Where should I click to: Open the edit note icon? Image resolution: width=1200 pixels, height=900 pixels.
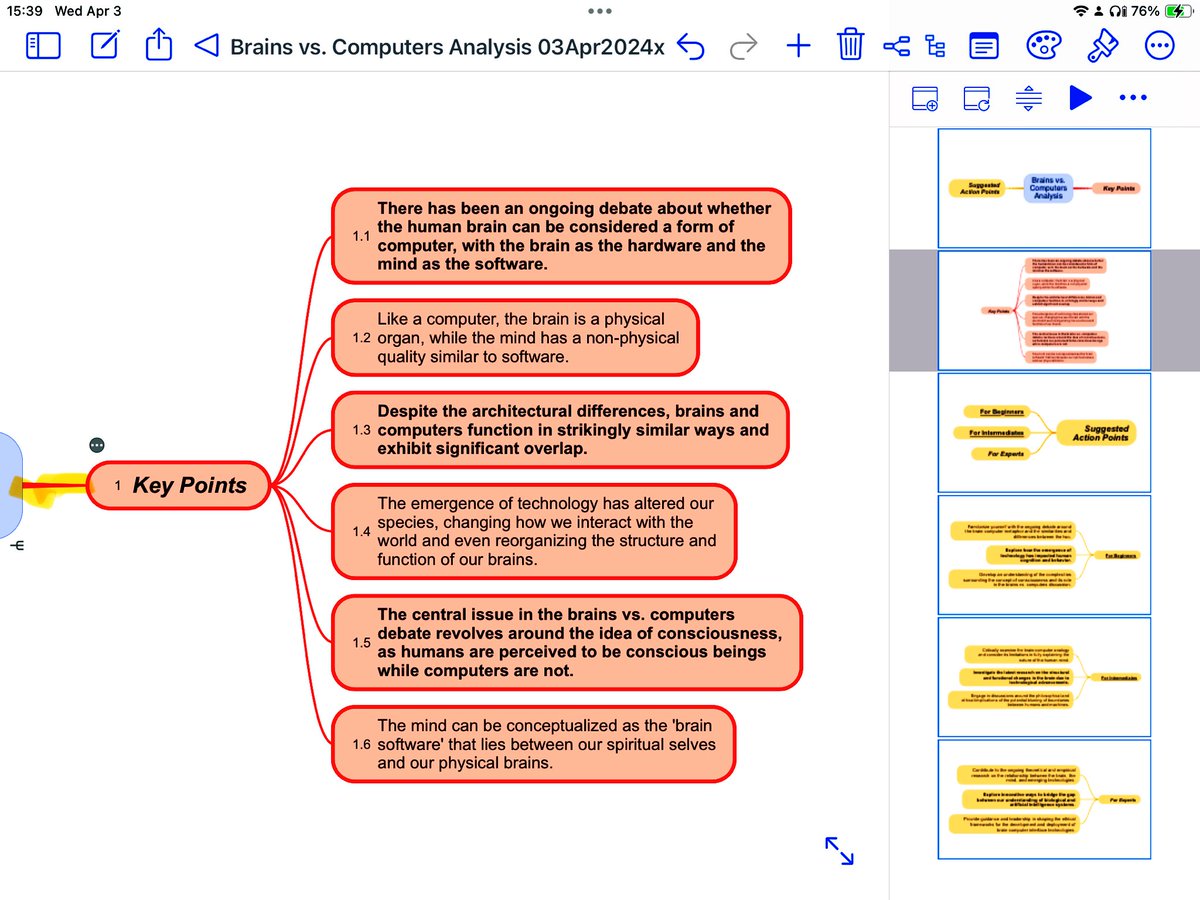105,46
